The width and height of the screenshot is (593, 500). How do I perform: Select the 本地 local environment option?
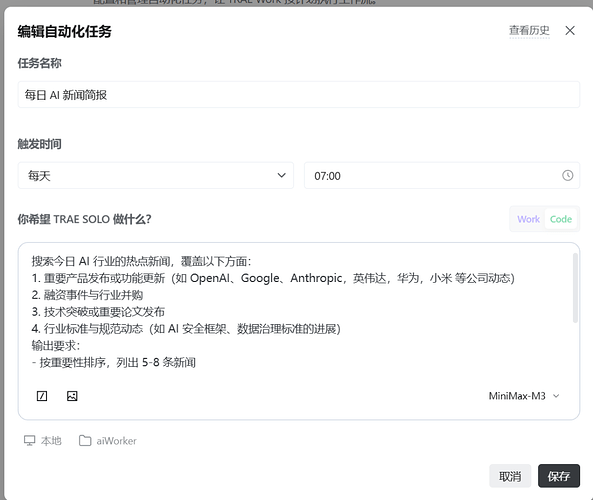pyautogui.click(x=43, y=441)
